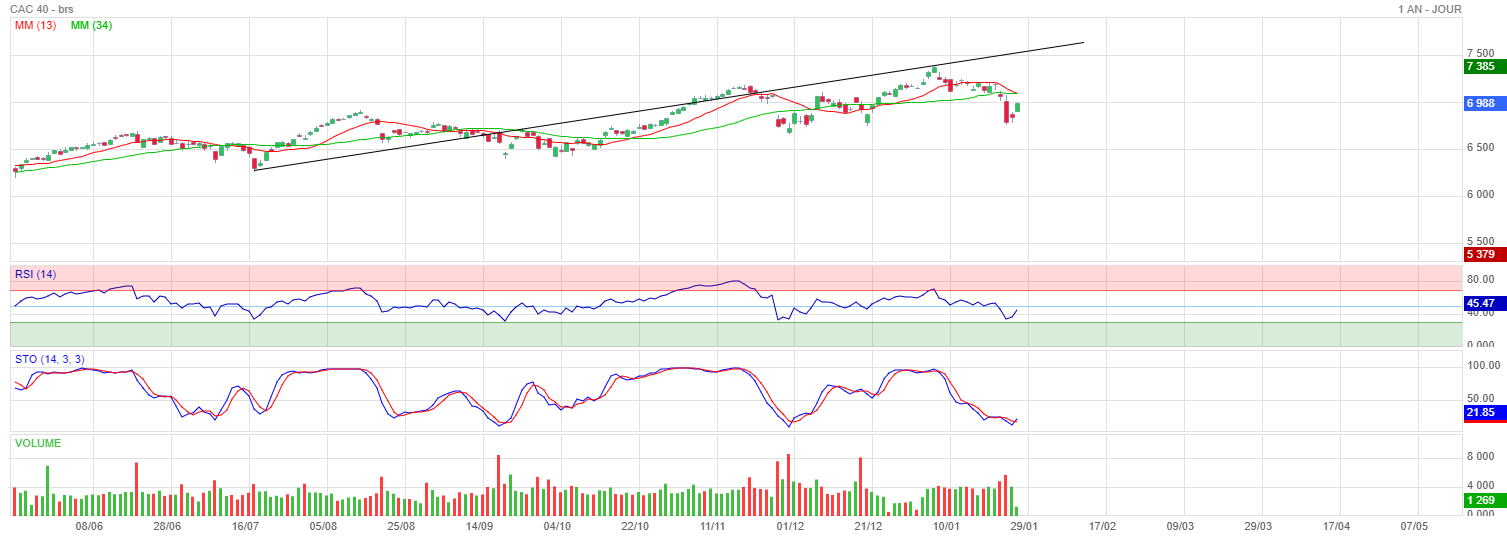Click the CAC 40 - brs chart title
1507x536 pixels.
tap(43, 9)
